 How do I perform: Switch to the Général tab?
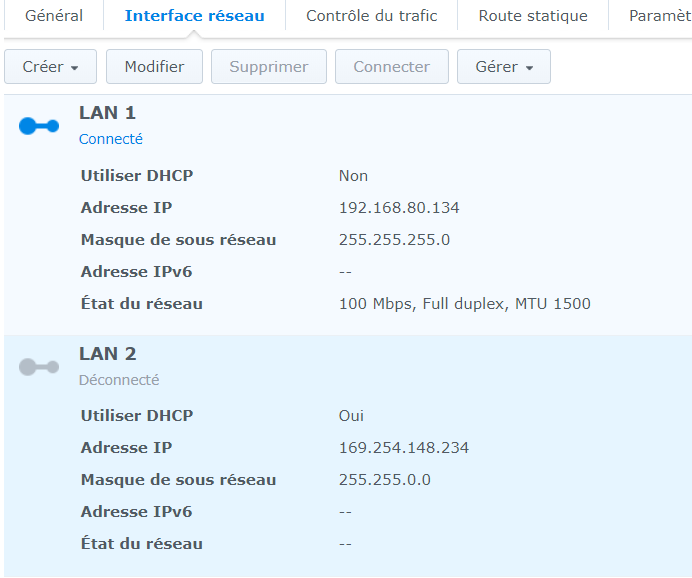pos(54,16)
